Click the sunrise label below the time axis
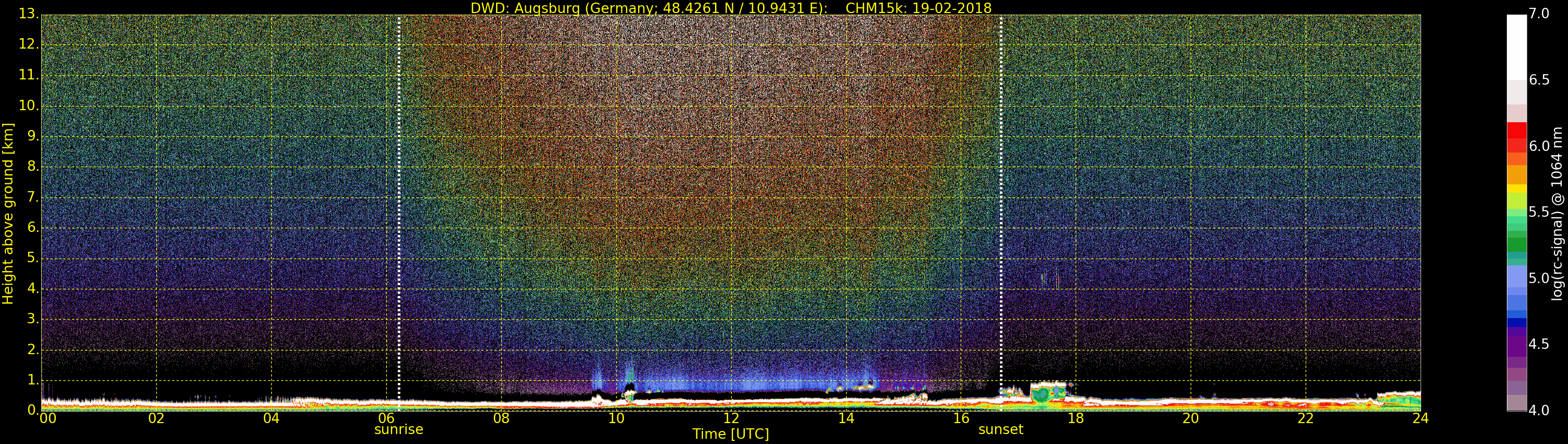 (x=398, y=429)
